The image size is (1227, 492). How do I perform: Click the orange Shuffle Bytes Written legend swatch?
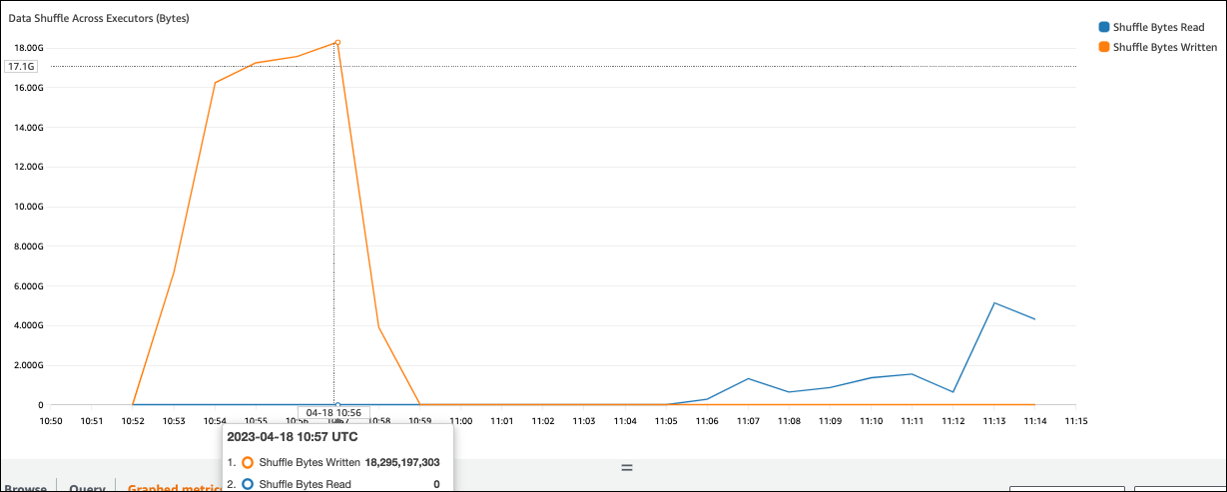[x=1104, y=47]
